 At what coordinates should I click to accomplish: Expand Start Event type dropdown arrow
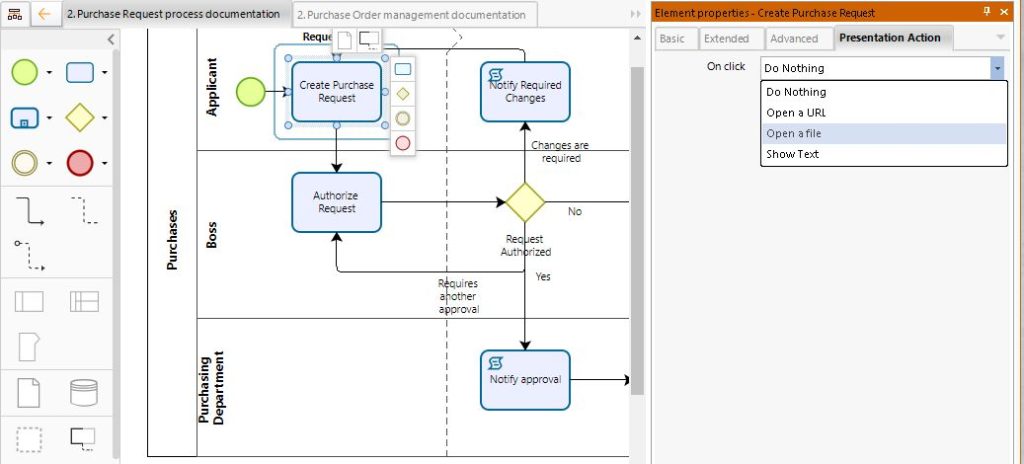click(48, 73)
